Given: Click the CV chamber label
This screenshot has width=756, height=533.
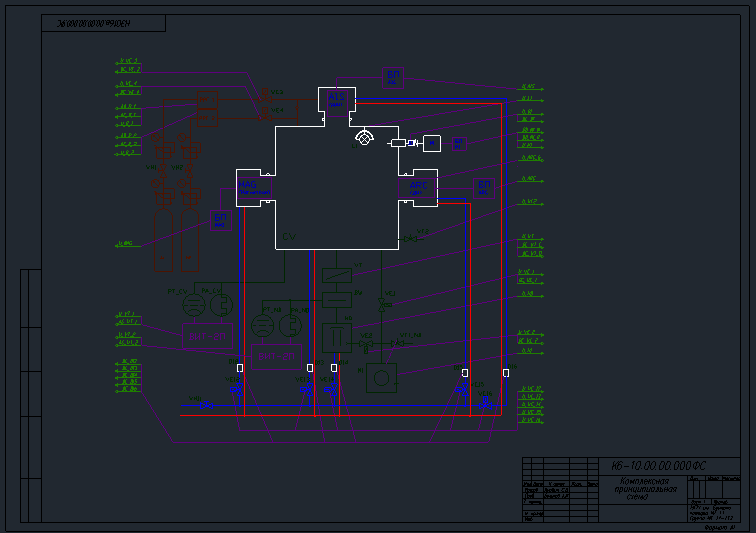Looking at the screenshot, I should (x=289, y=237).
